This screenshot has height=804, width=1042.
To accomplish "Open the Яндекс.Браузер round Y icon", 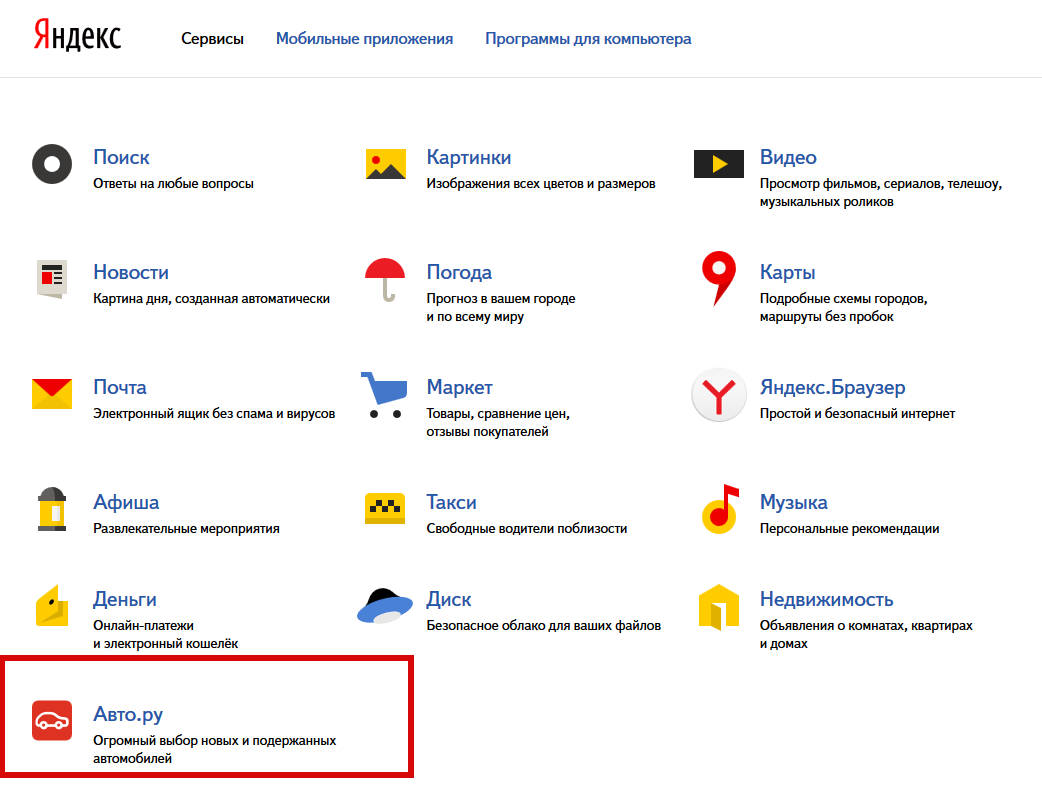I will (x=718, y=397).
